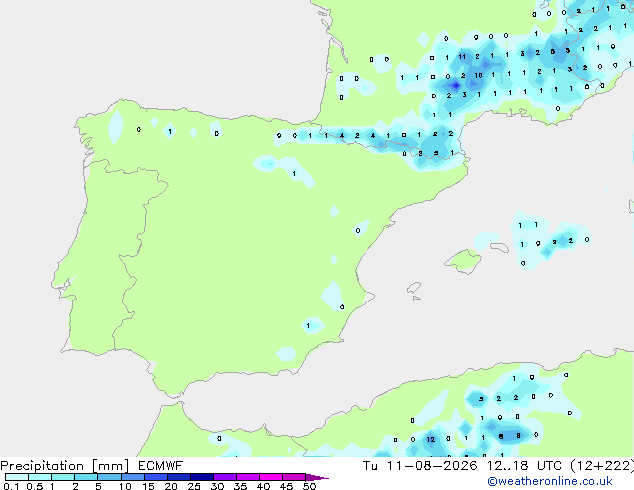This screenshot has width=634, height=490.
Task: Click the 'ECMWF' model label
Action: (161, 466)
